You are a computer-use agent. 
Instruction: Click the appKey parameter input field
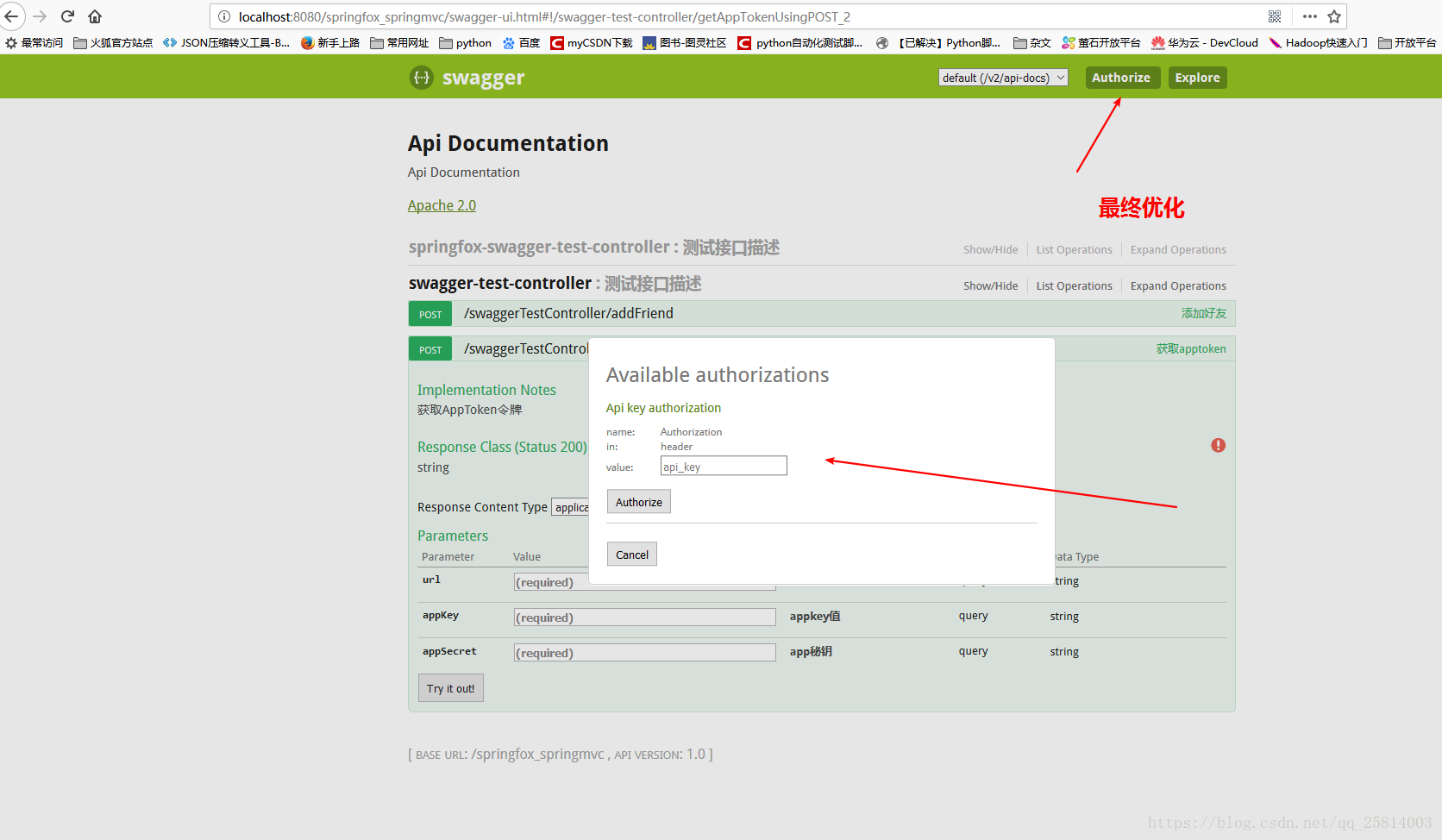(644, 617)
